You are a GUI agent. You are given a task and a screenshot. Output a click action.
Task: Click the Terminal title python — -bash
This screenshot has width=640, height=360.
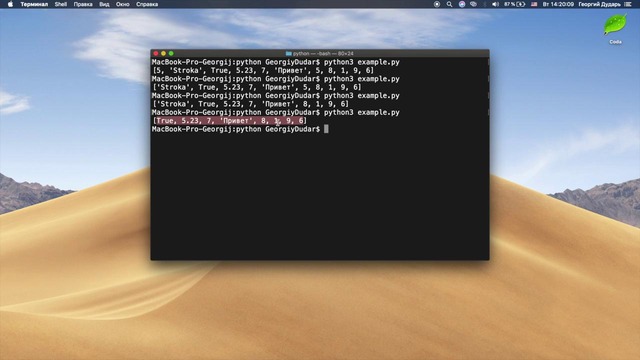tap(323, 53)
